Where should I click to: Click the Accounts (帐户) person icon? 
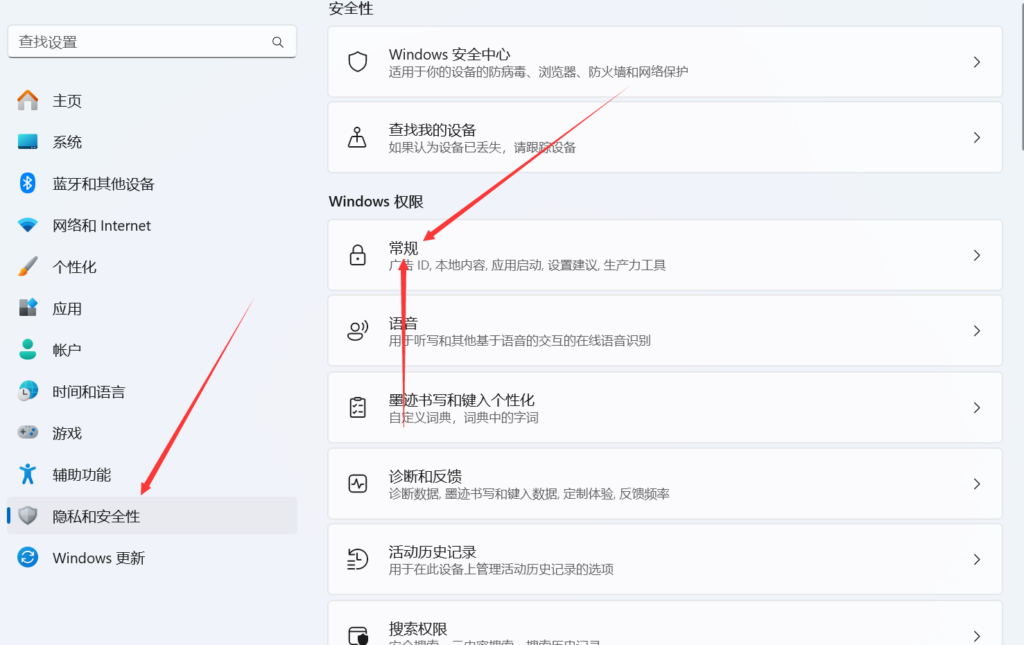coord(27,349)
